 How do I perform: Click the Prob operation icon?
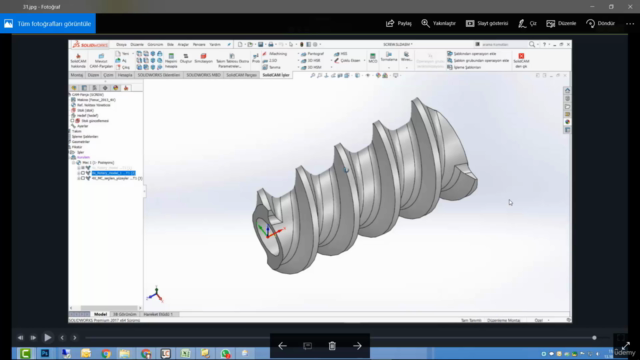point(256,58)
